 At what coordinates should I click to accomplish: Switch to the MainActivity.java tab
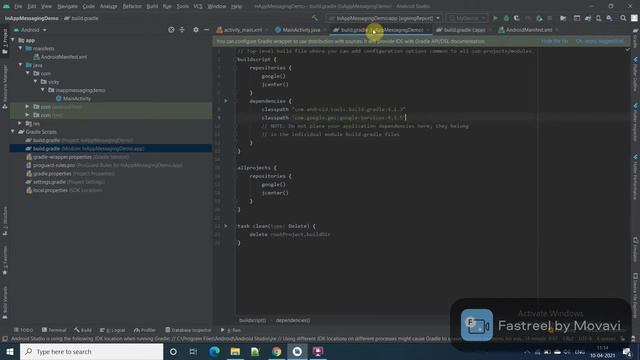coord(301,30)
